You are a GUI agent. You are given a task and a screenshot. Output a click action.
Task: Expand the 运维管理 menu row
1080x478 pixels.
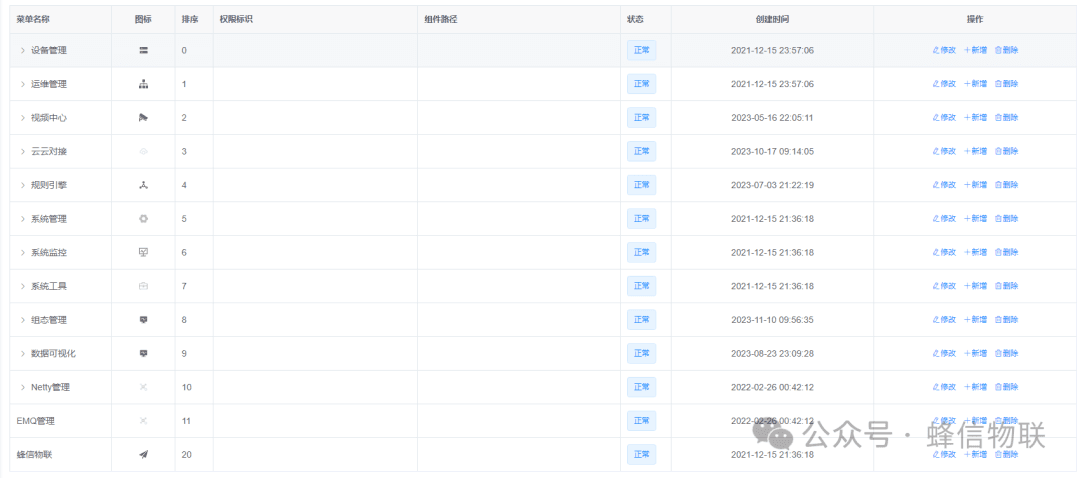22,84
